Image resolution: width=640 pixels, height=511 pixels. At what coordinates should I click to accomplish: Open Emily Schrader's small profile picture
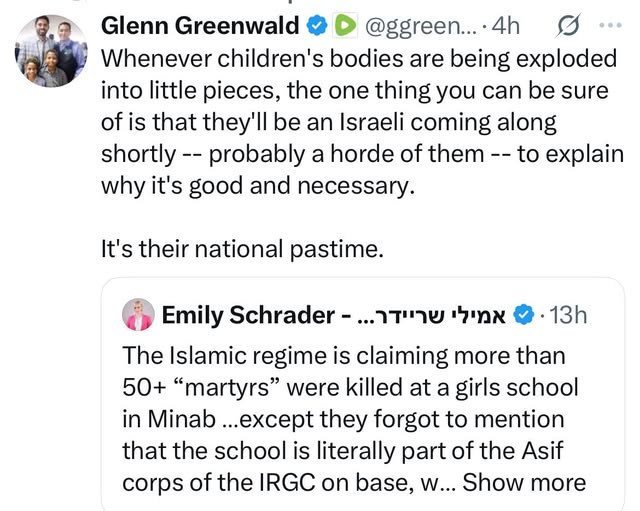click(x=138, y=315)
